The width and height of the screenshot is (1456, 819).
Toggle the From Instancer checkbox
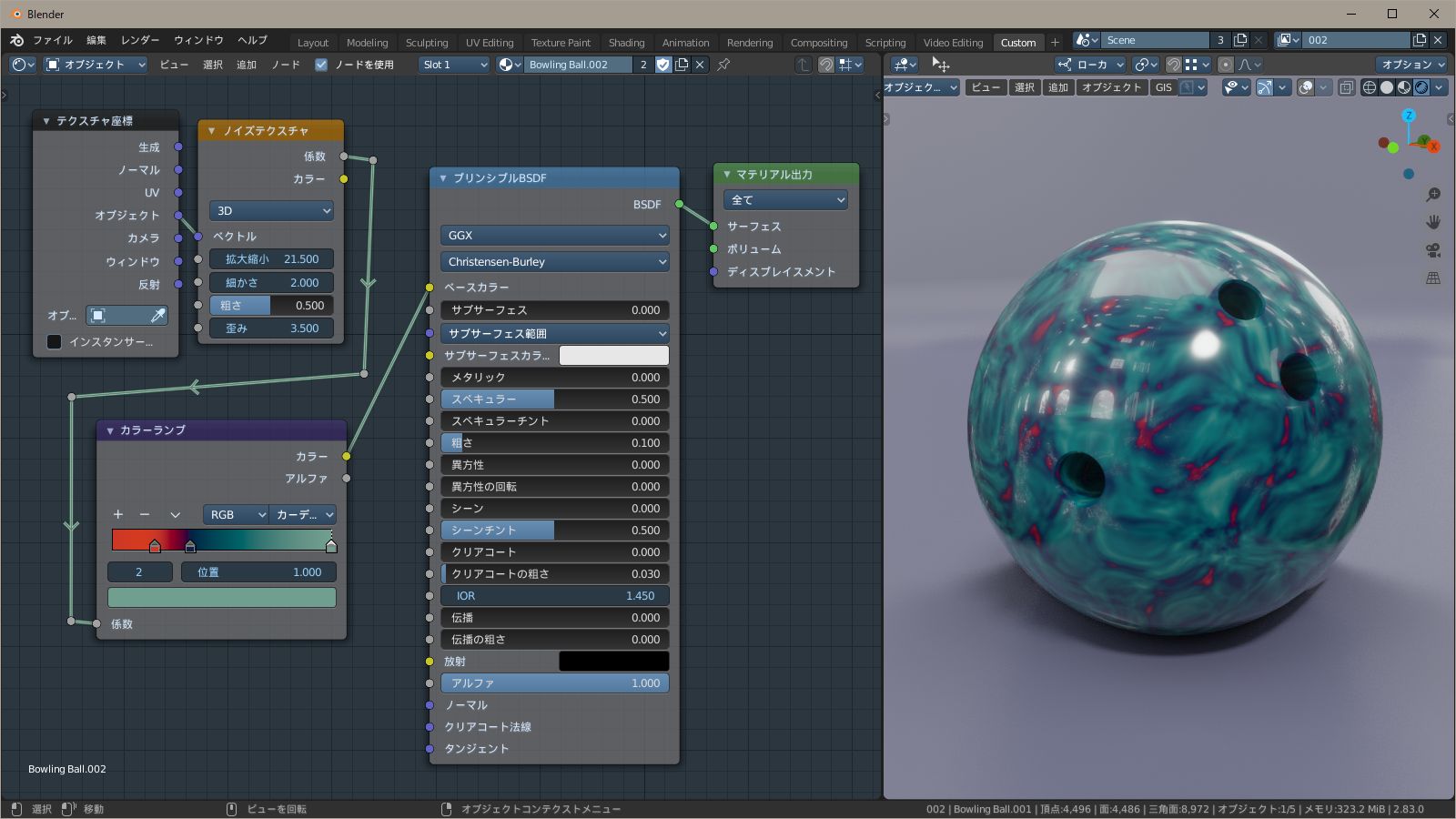(x=54, y=341)
